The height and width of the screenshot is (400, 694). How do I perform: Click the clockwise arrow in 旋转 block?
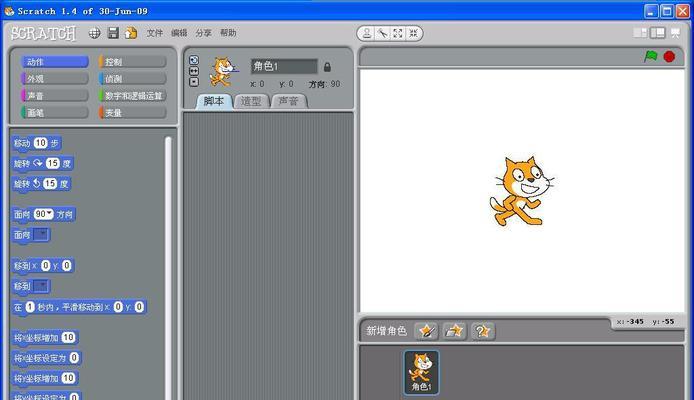[38, 163]
